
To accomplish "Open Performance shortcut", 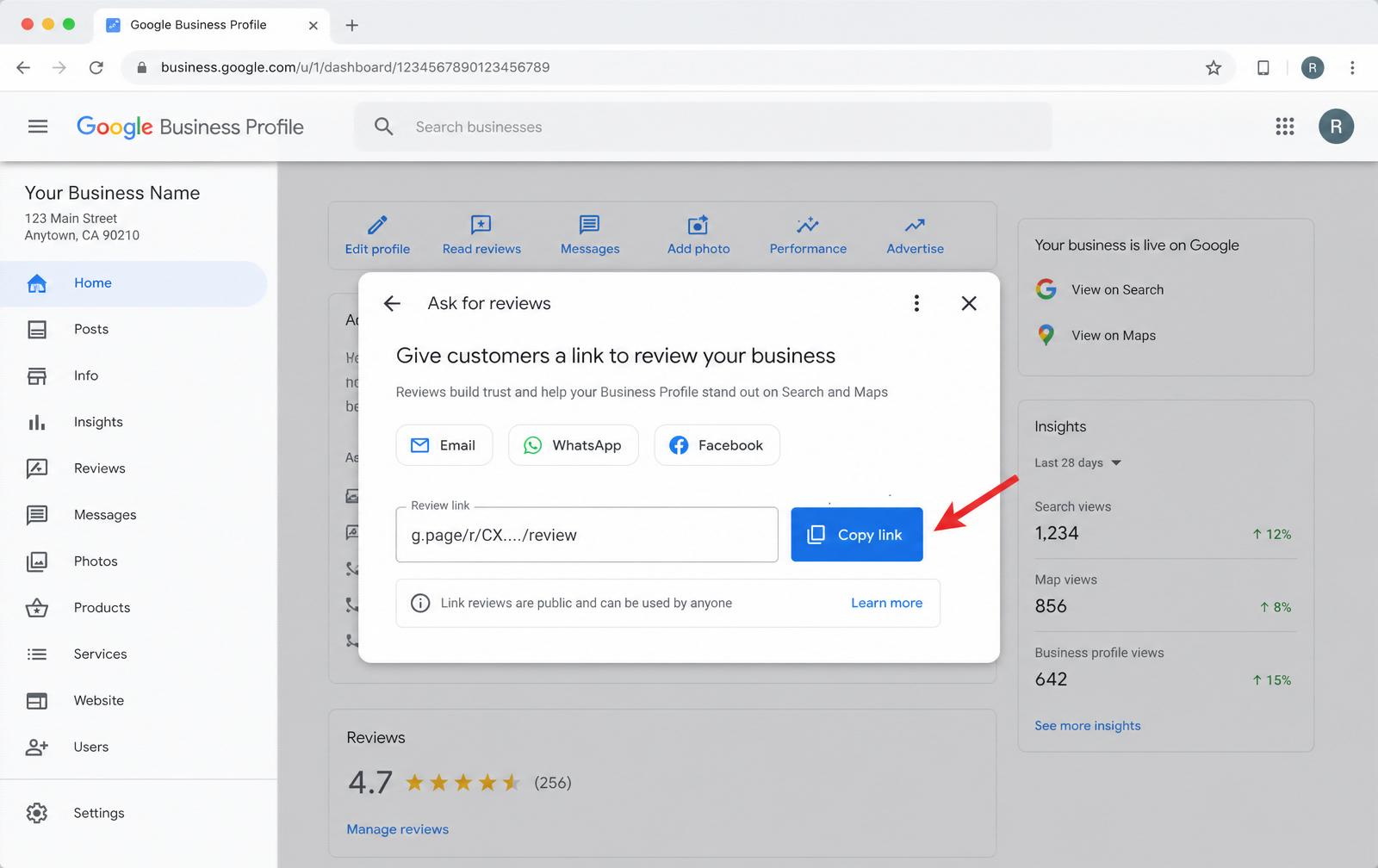I will pos(808,236).
